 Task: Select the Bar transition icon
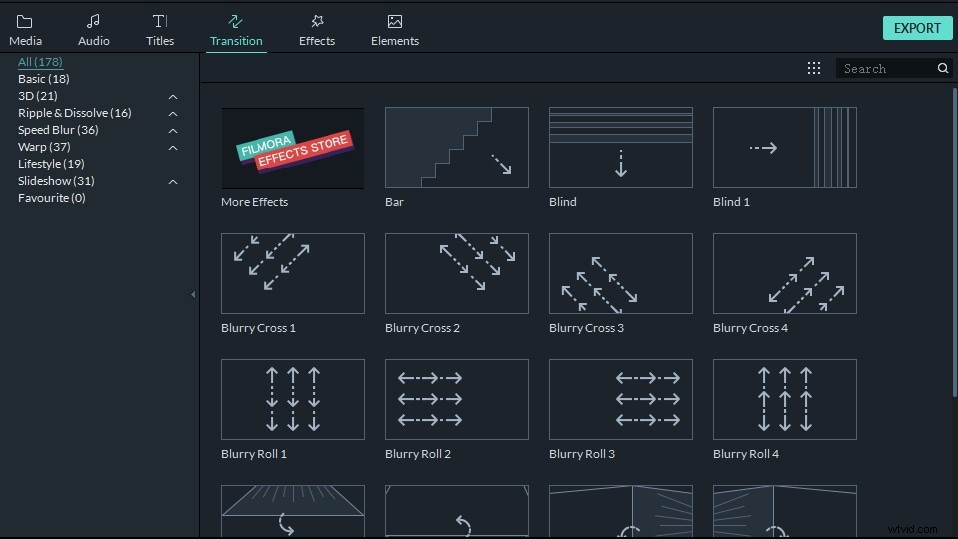click(x=456, y=148)
